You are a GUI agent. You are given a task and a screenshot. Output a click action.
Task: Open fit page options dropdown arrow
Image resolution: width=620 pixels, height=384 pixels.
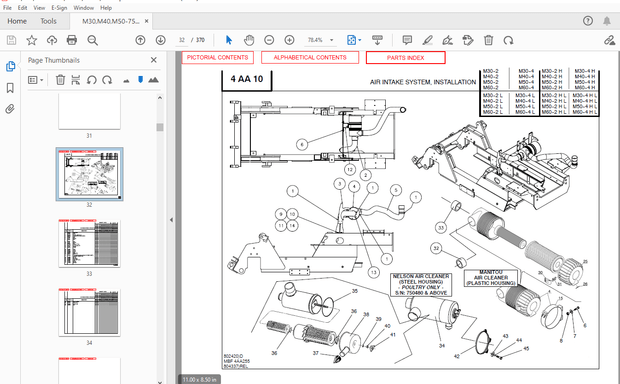[x=359, y=40]
